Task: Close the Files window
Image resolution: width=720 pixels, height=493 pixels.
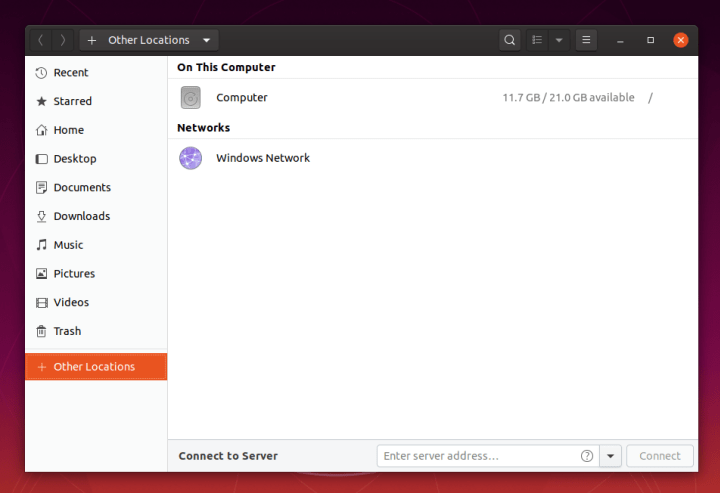Action: 681,40
